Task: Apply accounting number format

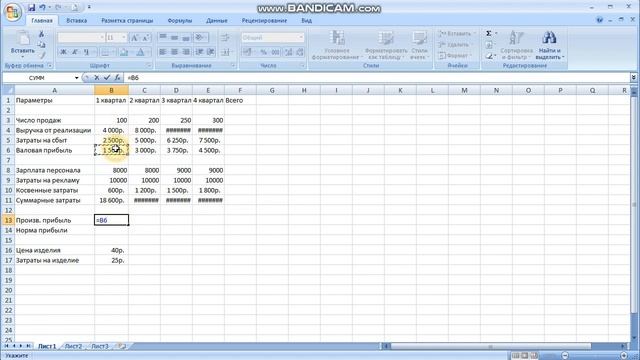Action: [248, 52]
